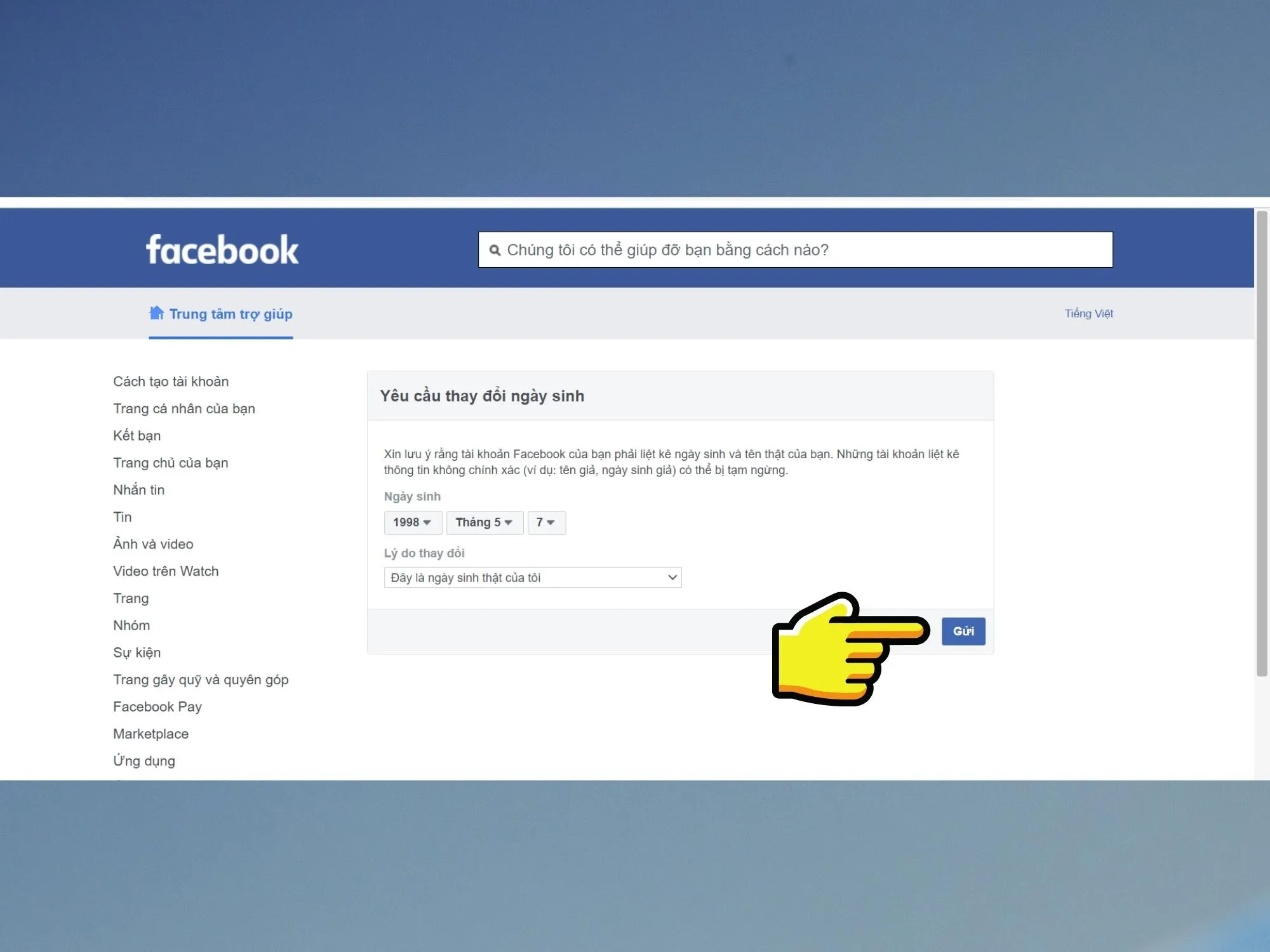The height and width of the screenshot is (952, 1270).
Task: Open Facebook Pay help topic
Action: coord(157,706)
